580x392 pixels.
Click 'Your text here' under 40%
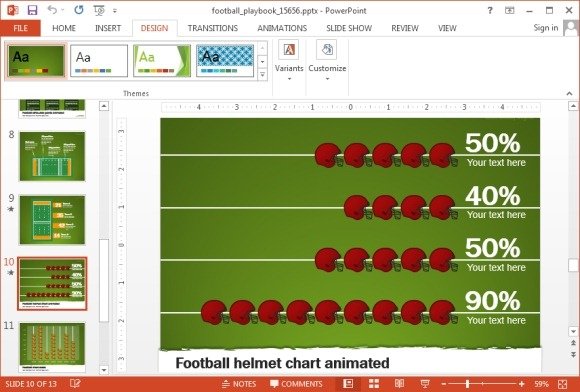tap(496, 215)
